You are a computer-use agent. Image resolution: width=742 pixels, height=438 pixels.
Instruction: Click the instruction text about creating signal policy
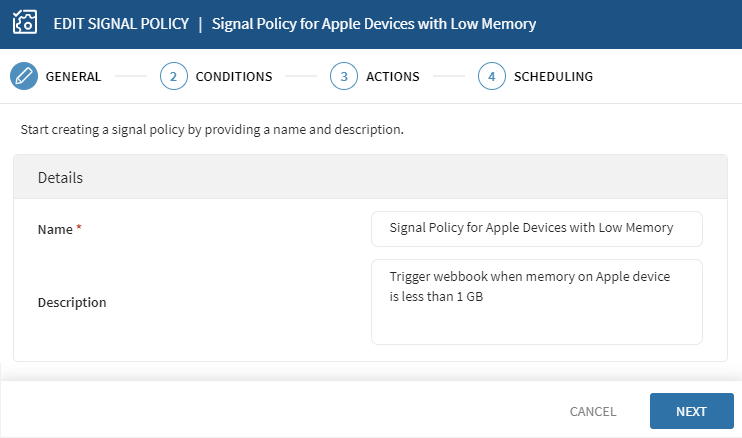(x=211, y=130)
